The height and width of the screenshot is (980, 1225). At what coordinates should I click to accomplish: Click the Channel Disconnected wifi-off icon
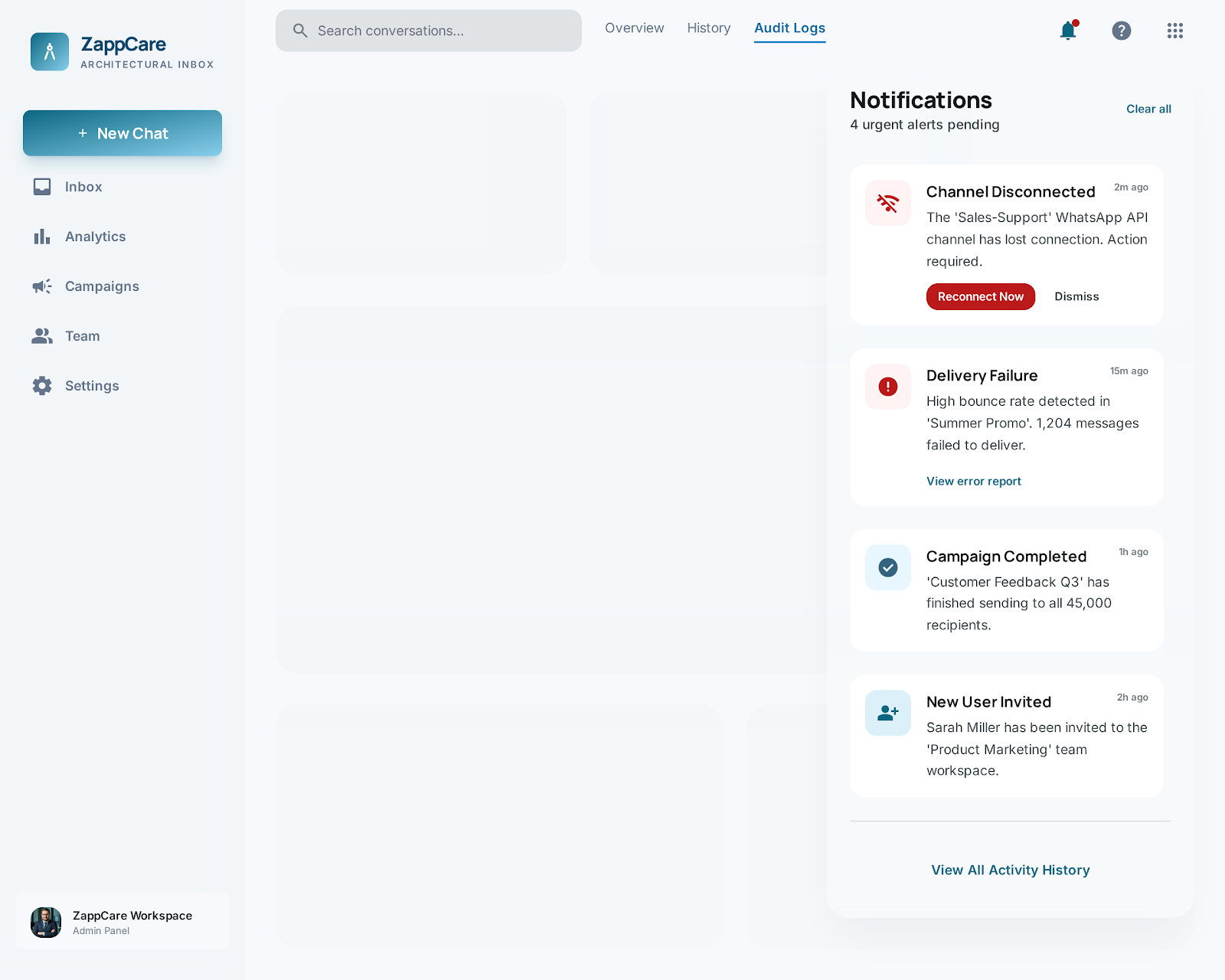[x=888, y=203]
